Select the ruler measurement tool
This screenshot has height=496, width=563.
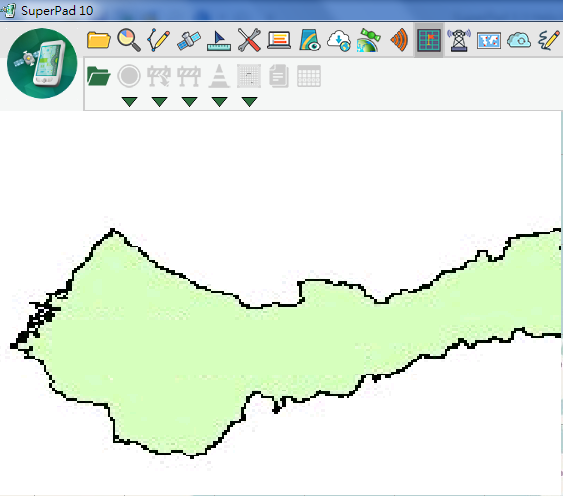pos(219,41)
